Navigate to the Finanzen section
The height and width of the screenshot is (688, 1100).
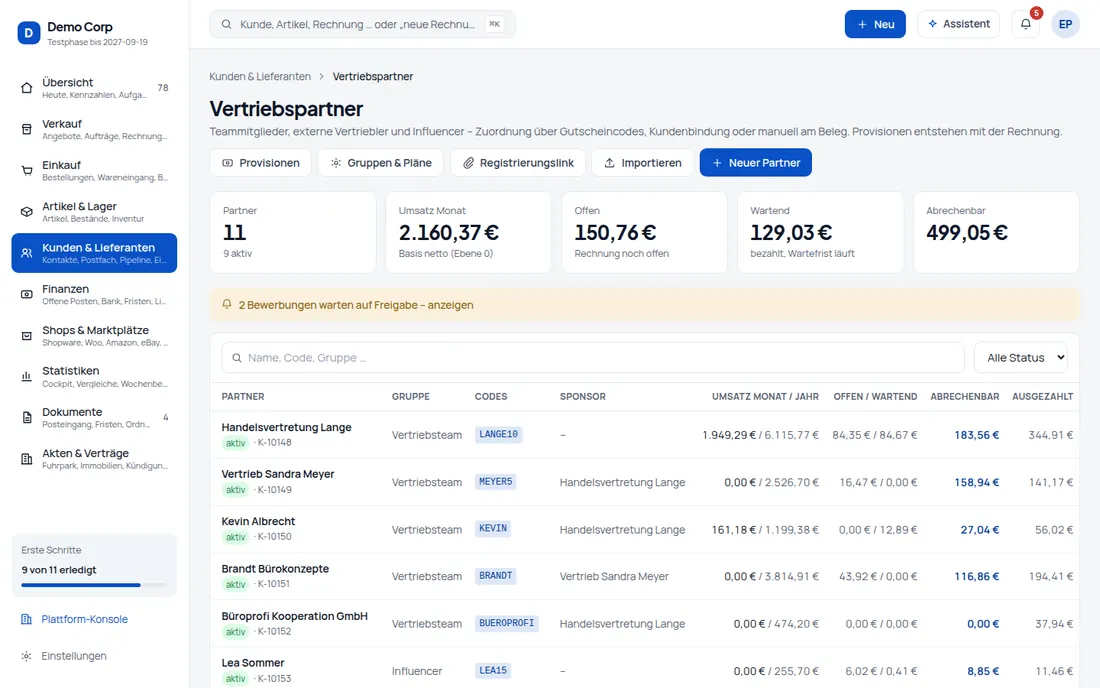[x=94, y=295]
